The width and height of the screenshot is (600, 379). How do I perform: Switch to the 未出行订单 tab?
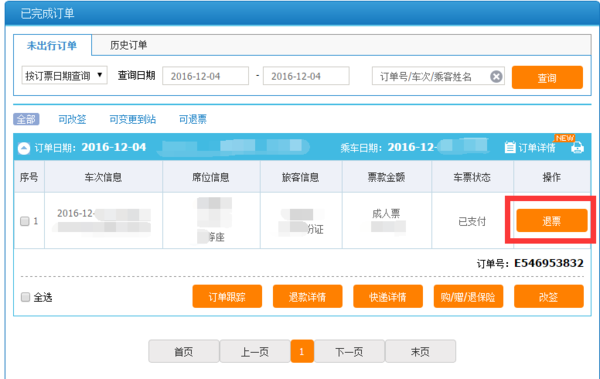(x=52, y=46)
